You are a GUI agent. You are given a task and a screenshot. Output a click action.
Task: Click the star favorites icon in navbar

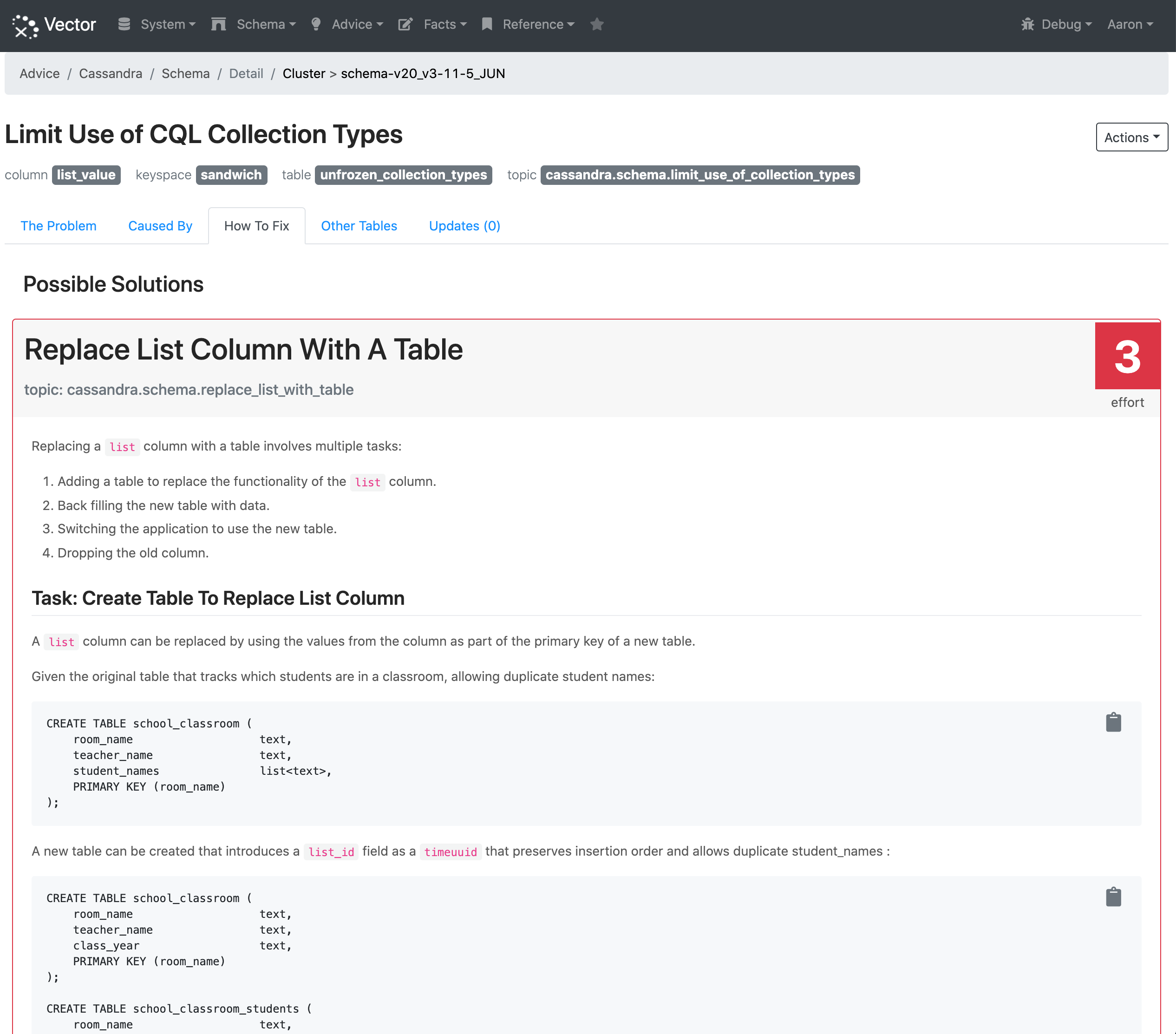(x=597, y=25)
